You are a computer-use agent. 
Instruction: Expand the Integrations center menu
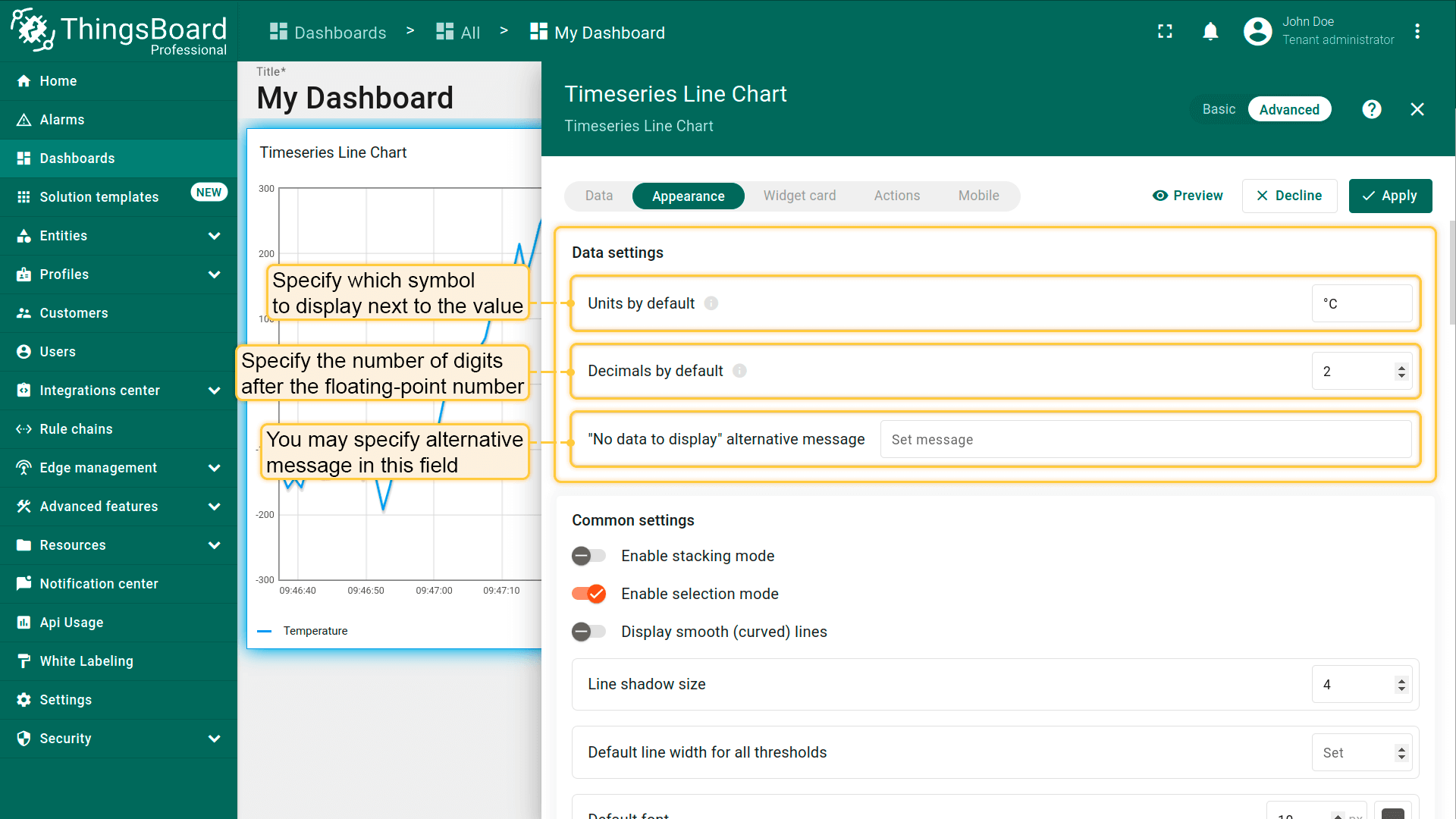214,391
